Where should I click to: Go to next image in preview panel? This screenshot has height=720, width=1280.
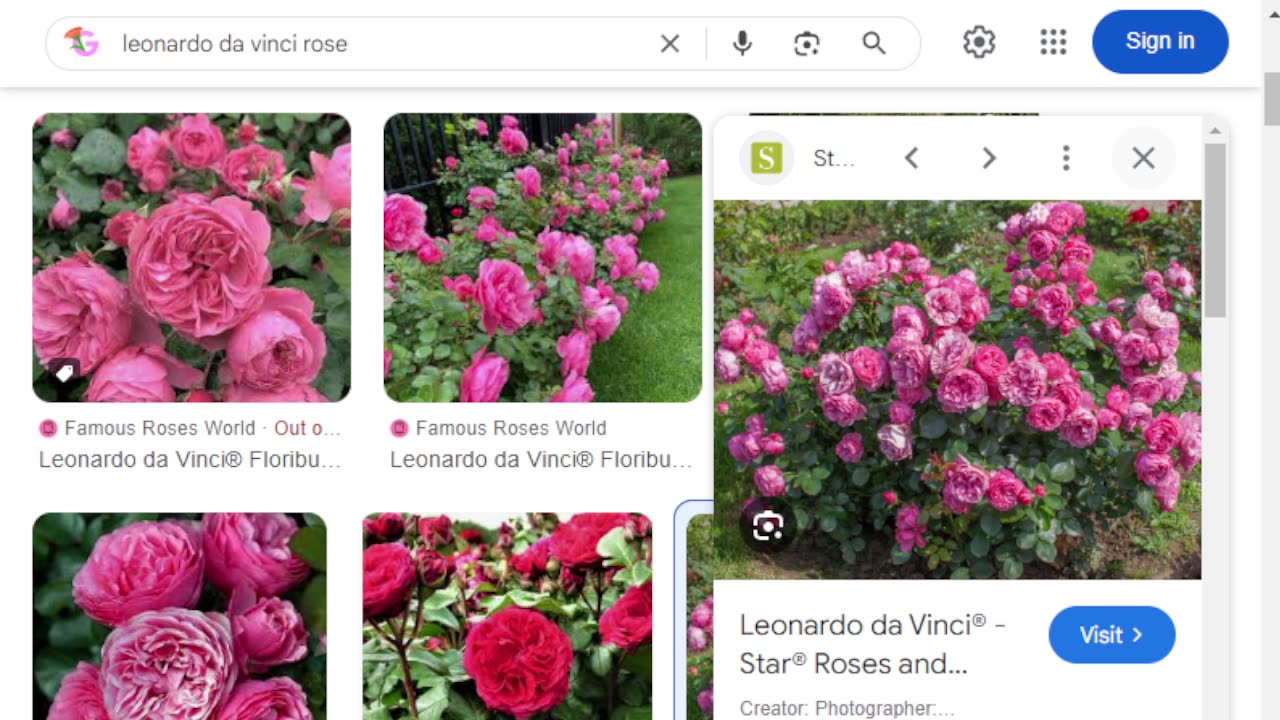(988, 158)
